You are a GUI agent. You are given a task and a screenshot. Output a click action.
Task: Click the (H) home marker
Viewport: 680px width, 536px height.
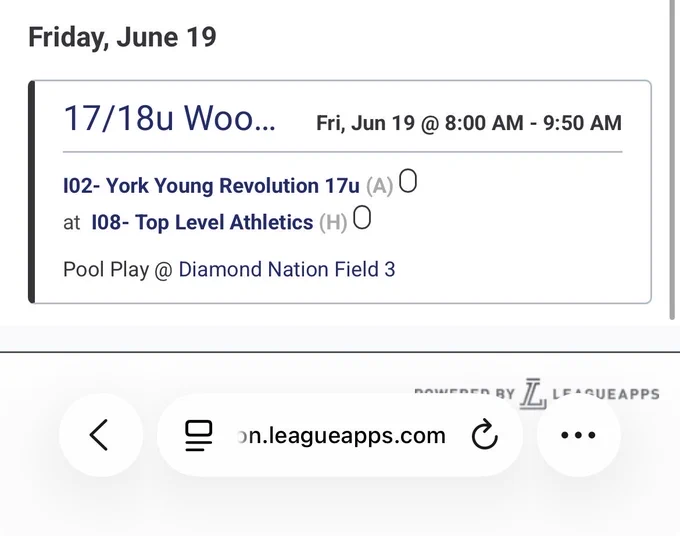pyautogui.click(x=333, y=223)
